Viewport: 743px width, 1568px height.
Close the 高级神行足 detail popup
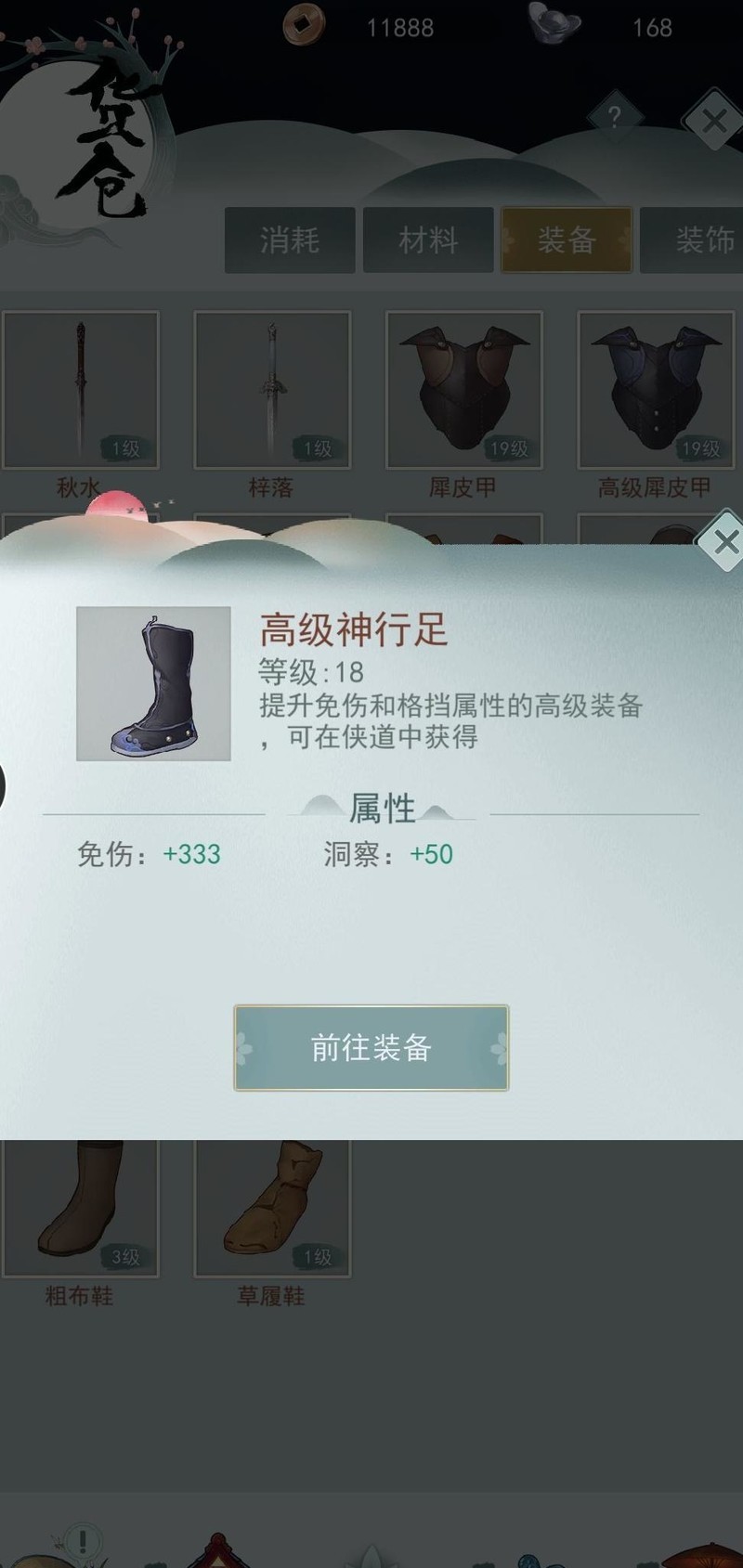click(x=724, y=541)
